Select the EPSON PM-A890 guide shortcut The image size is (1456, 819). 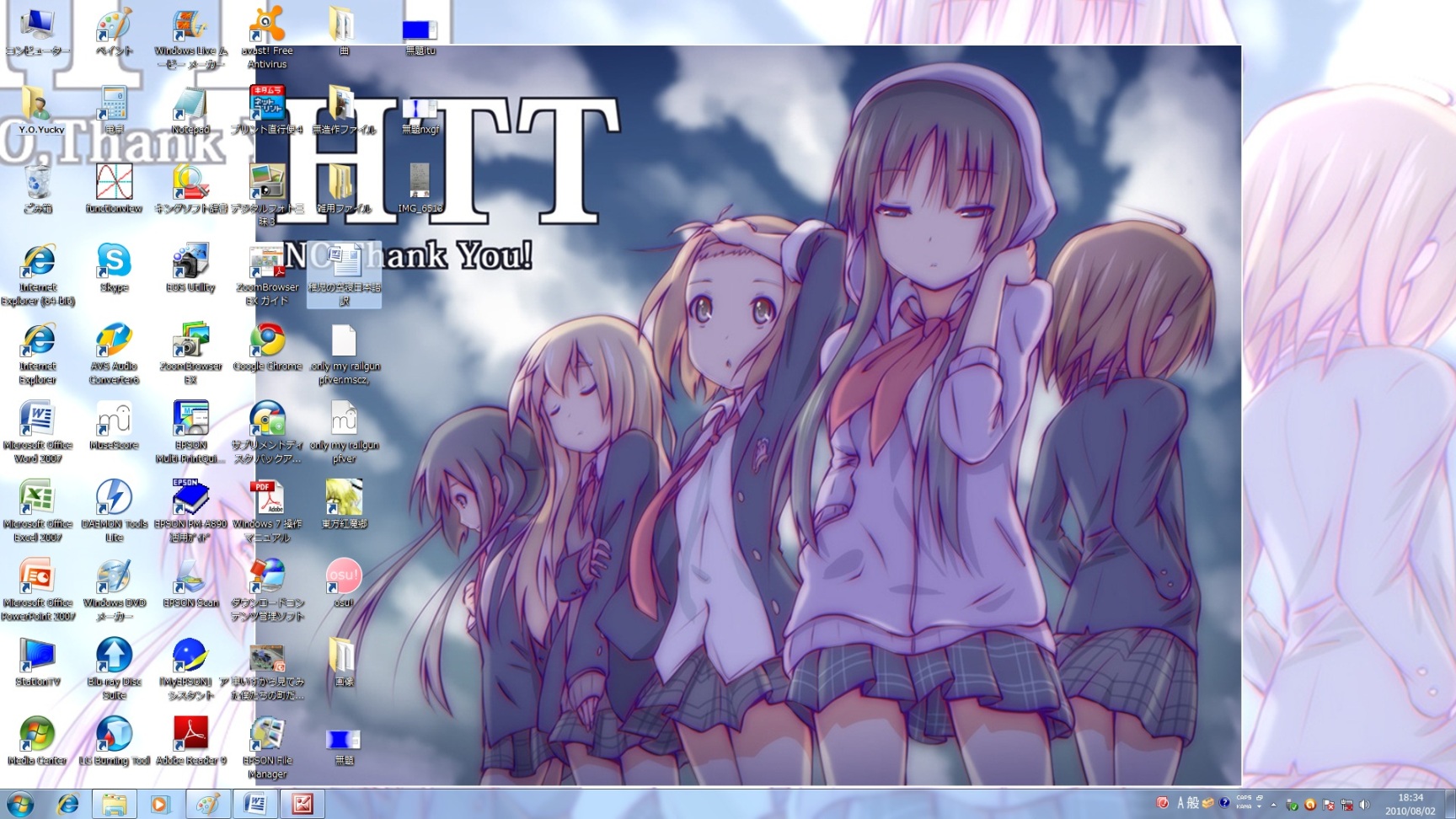190,511
